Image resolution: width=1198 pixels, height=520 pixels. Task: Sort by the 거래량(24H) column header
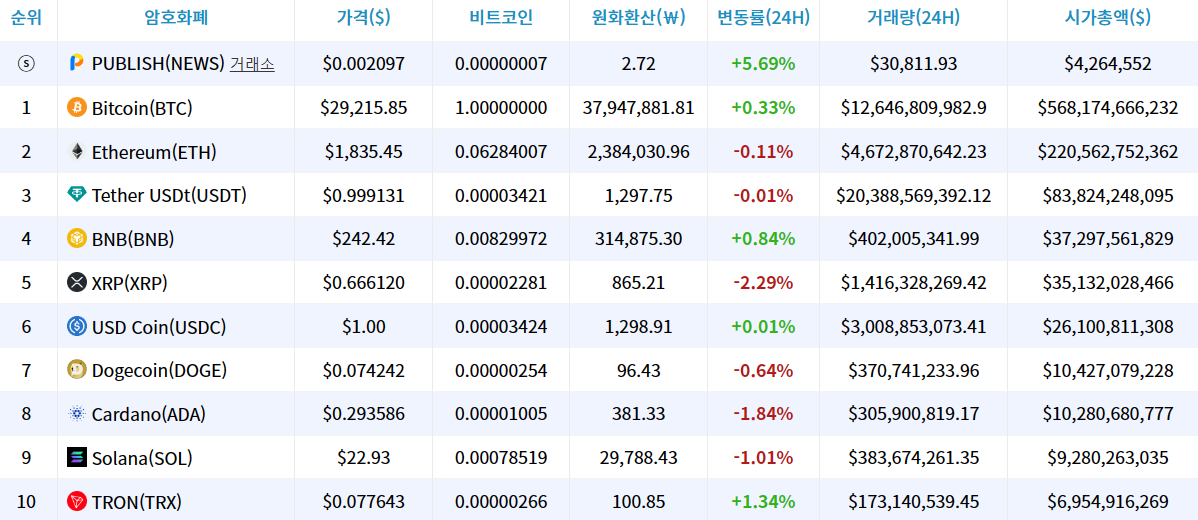[x=914, y=18]
